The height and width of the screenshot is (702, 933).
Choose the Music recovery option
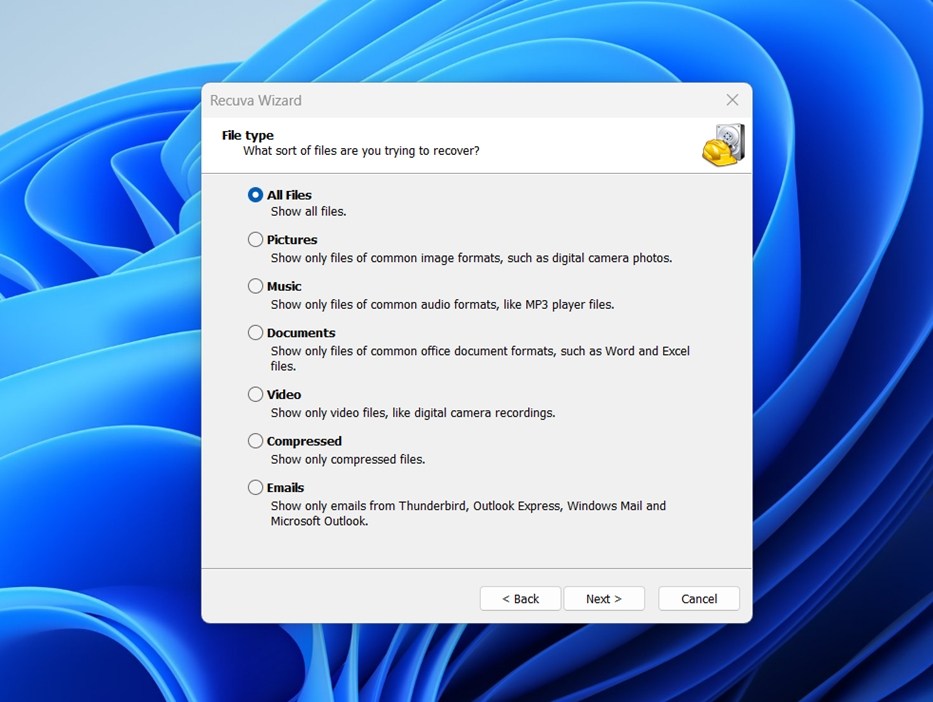[255, 286]
